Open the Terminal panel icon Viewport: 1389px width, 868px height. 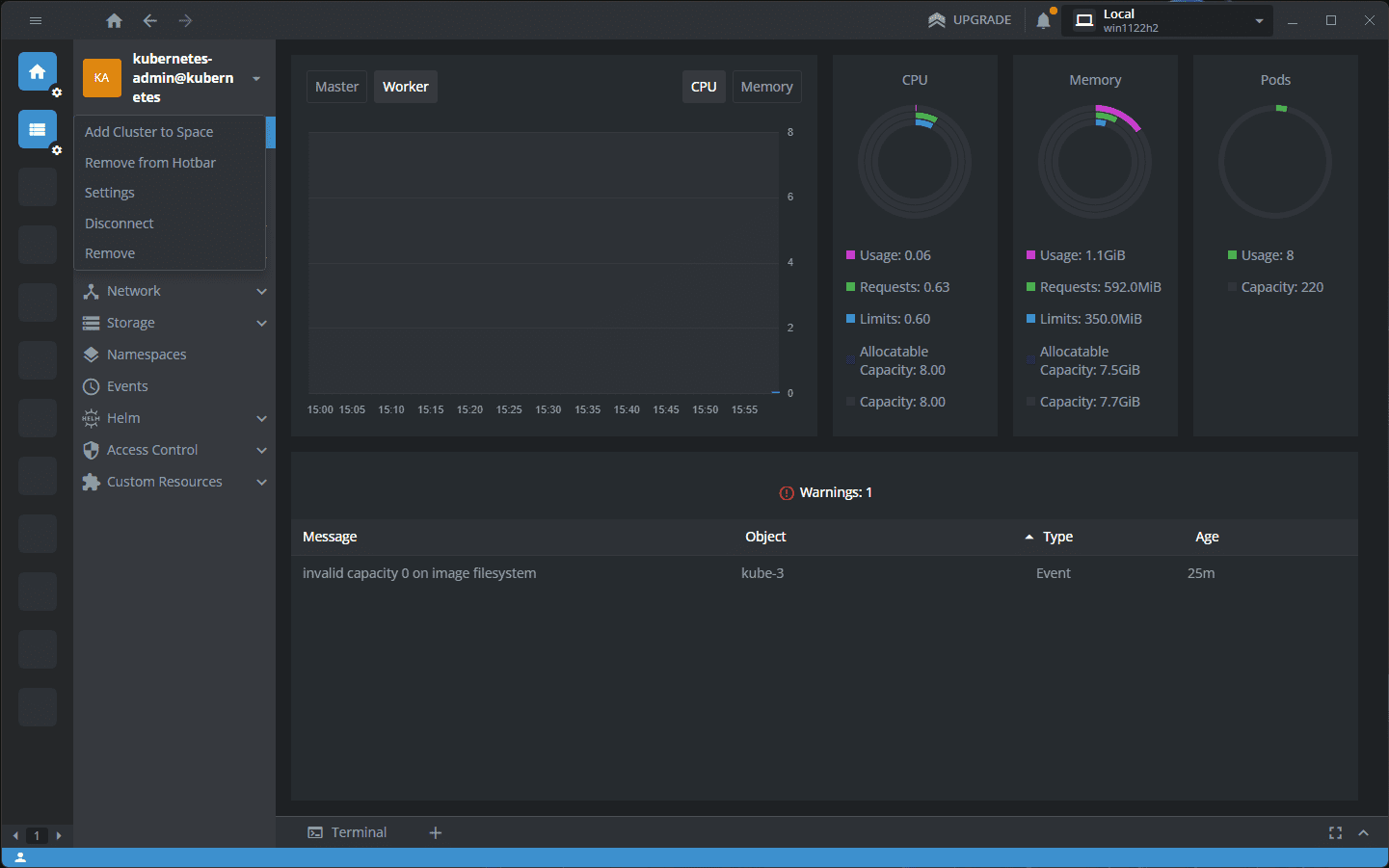314,831
